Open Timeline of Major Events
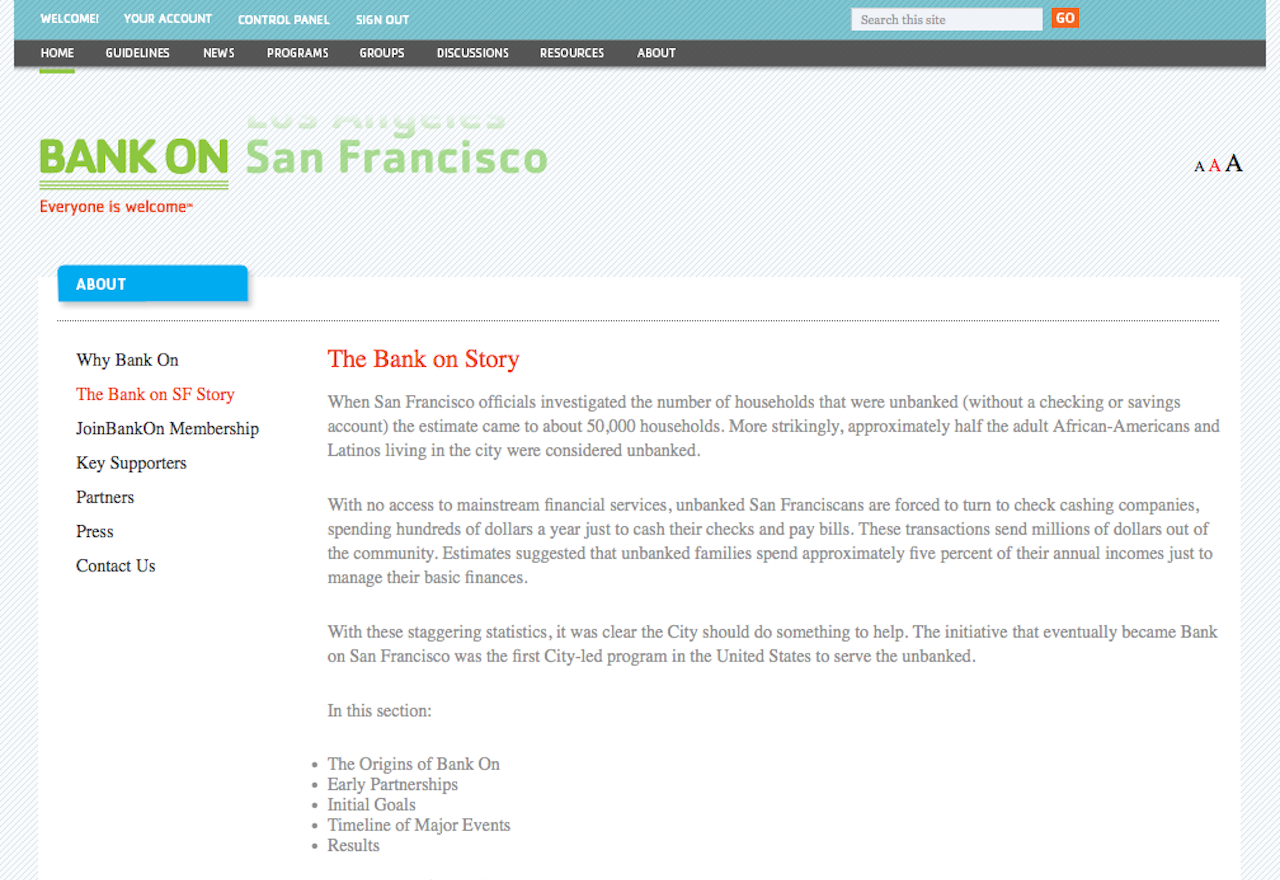 [419, 825]
